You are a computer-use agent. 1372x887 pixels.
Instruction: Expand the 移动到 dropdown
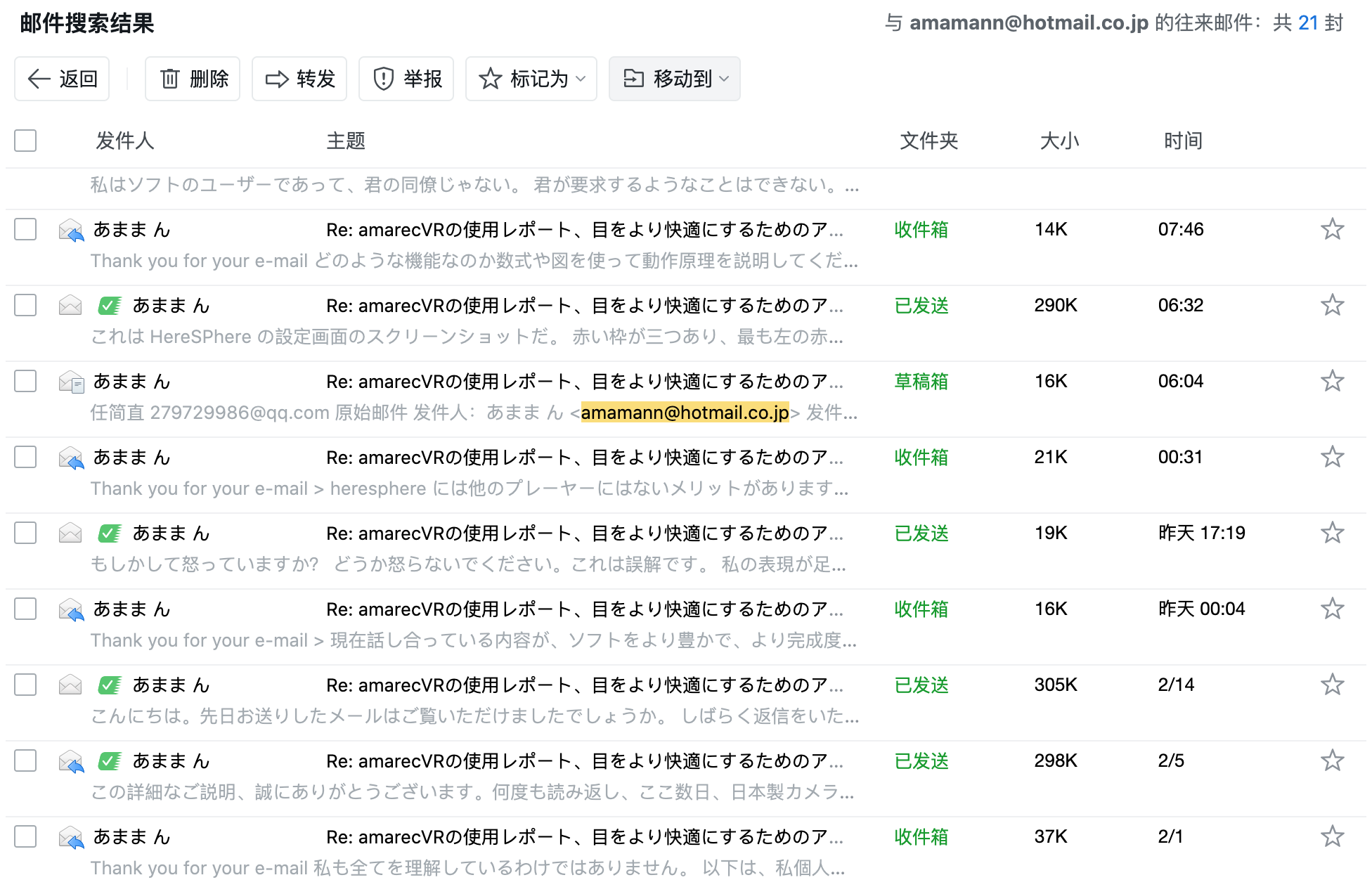click(x=675, y=79)
